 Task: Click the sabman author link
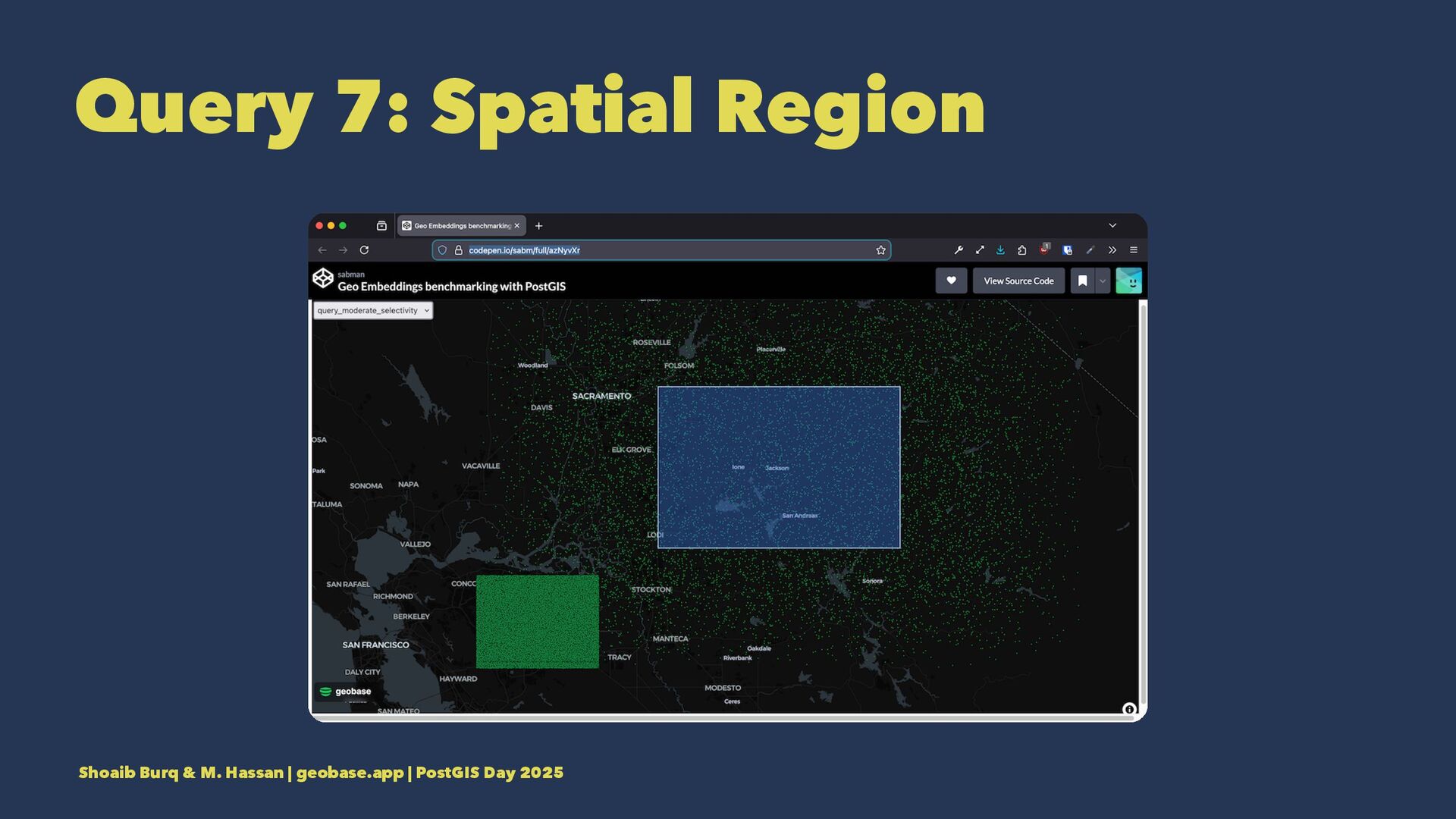pos(351,275)
